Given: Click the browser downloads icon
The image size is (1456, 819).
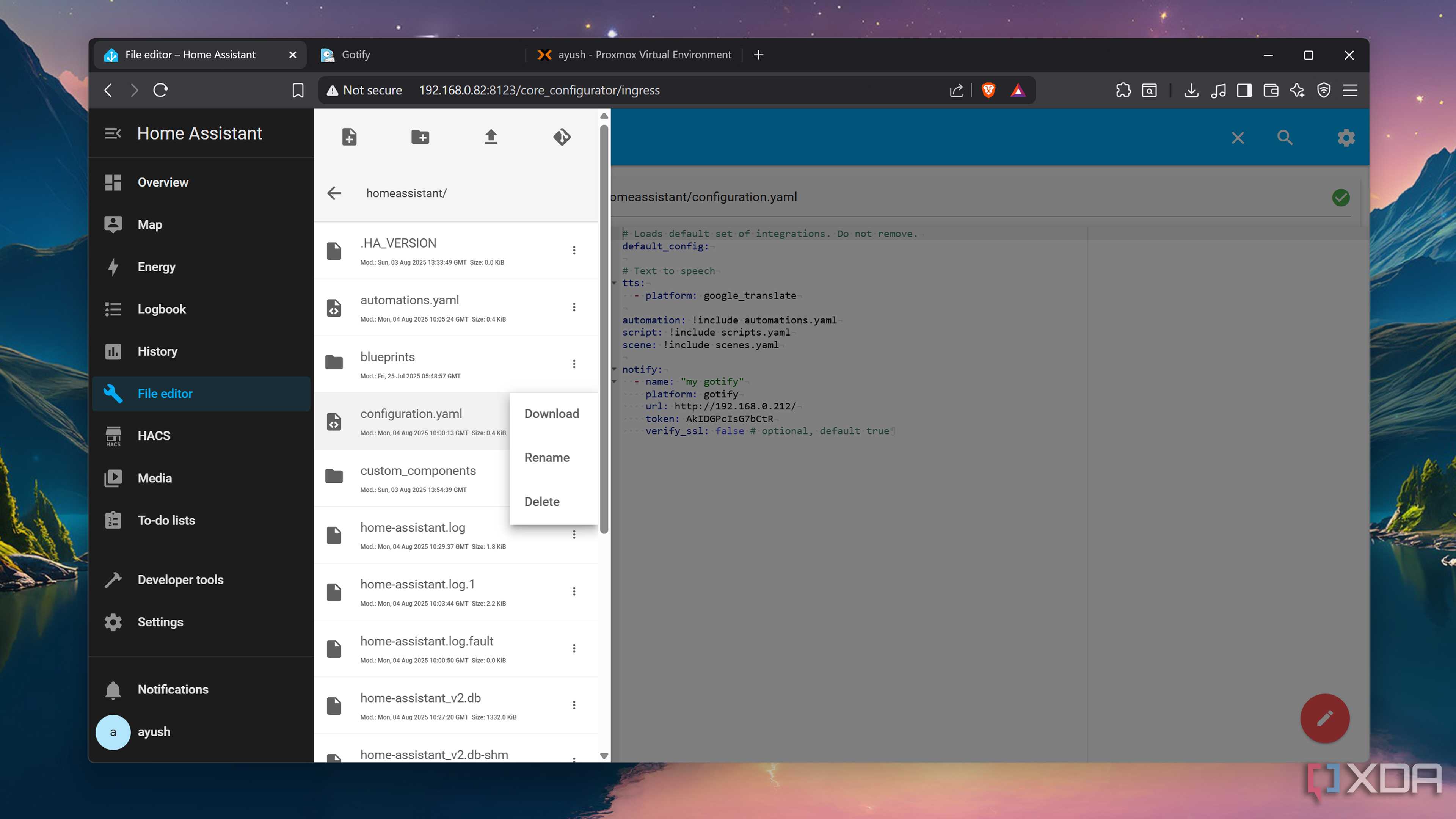Looking at the screenshot, I should (x=1191, y=90).
